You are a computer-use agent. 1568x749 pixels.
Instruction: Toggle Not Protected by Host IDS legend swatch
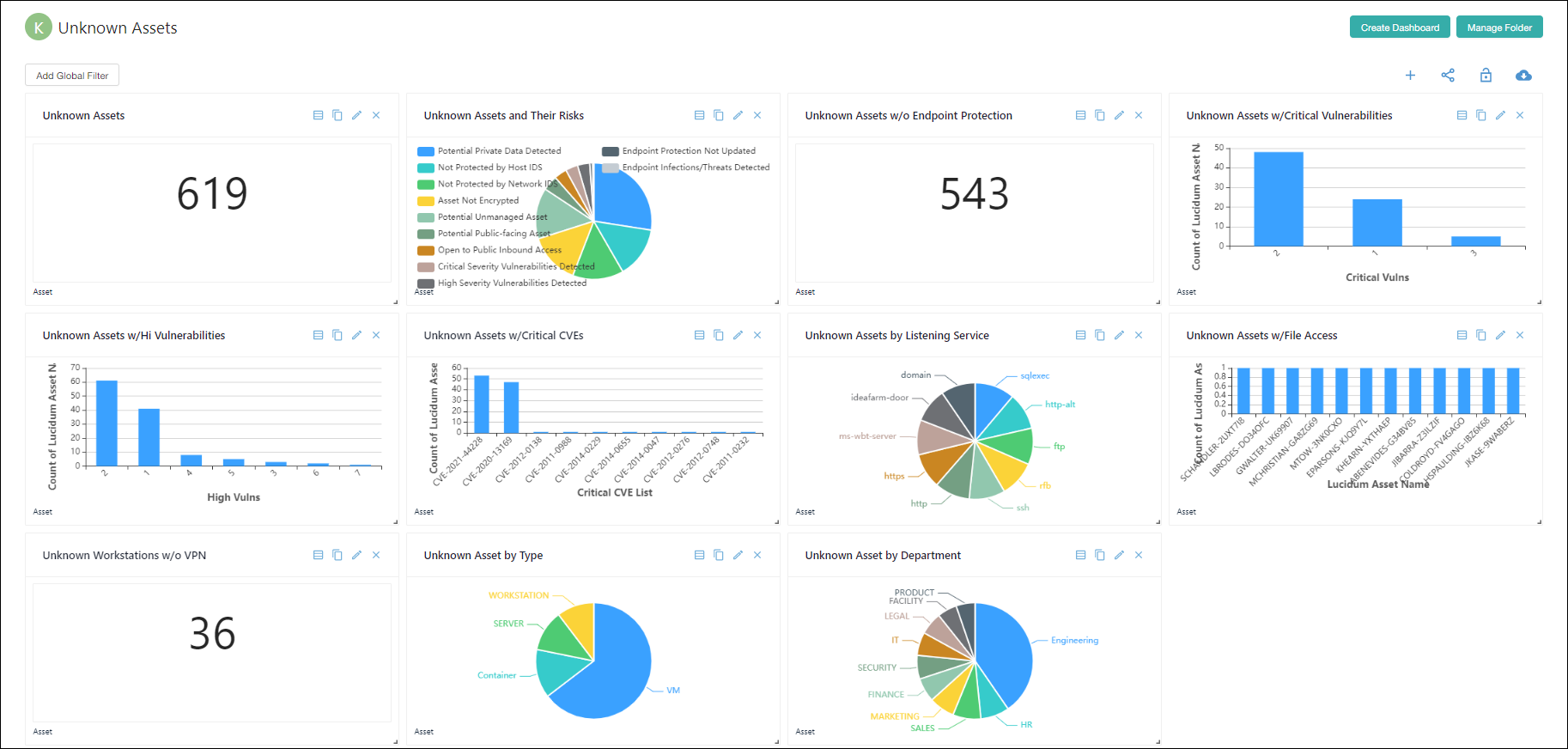[x=426, y=167]
